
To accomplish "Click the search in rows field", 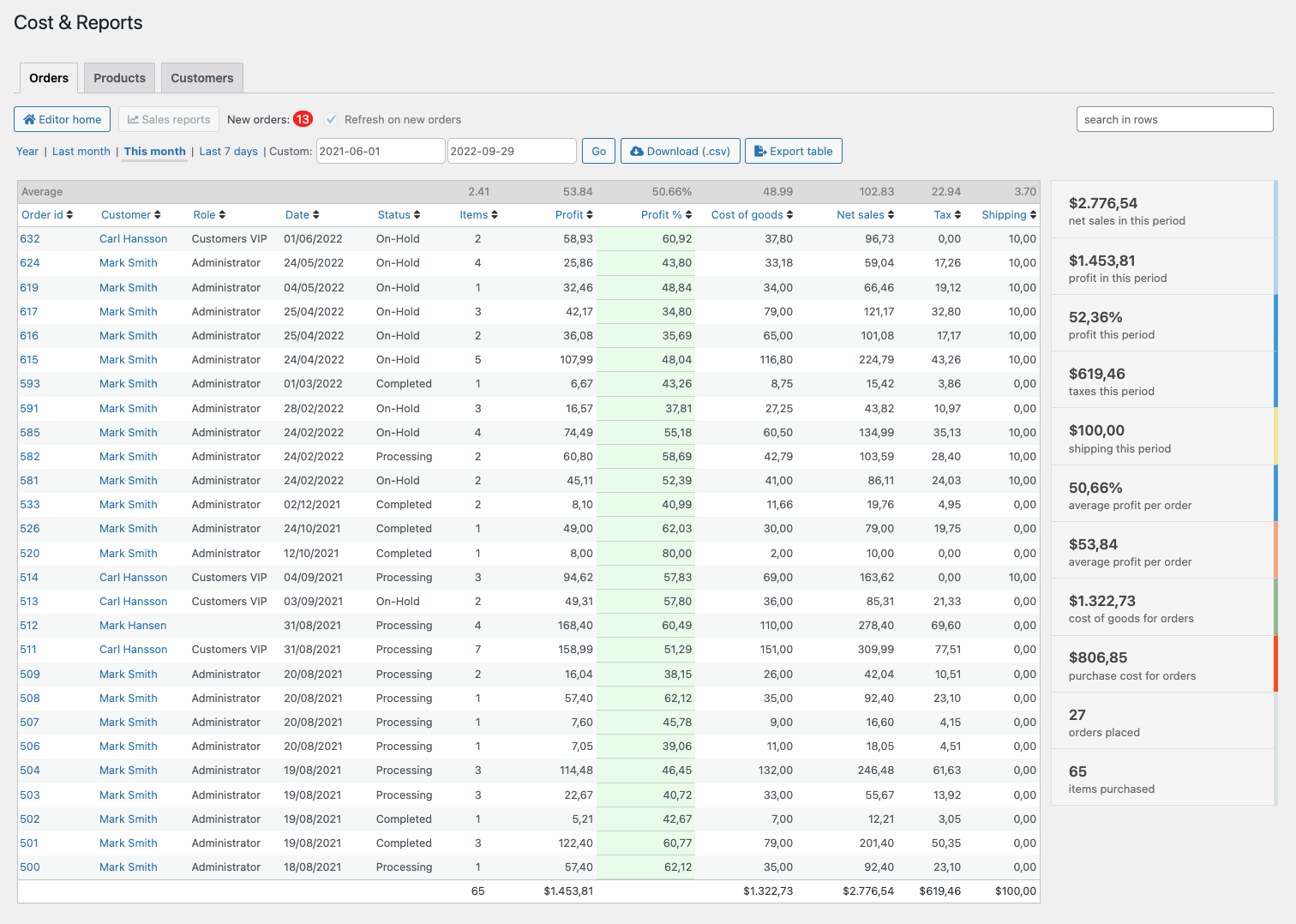I will pos(1174,119).
